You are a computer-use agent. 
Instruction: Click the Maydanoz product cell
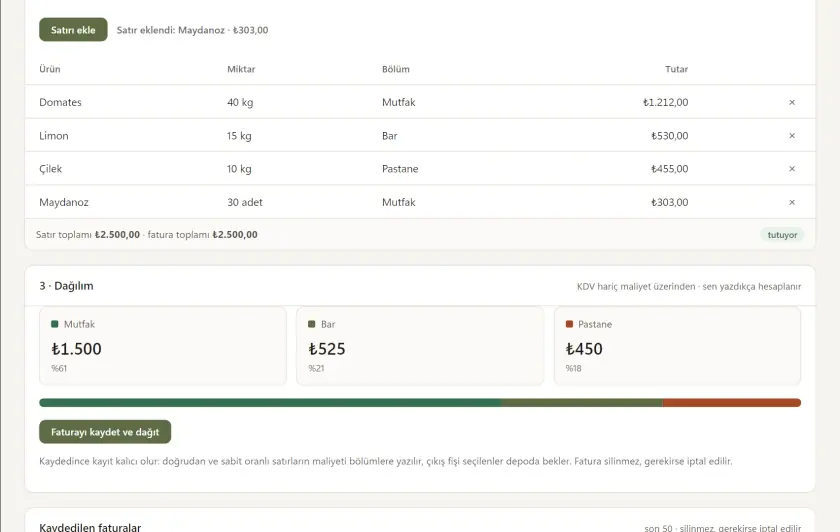[64, 203]
